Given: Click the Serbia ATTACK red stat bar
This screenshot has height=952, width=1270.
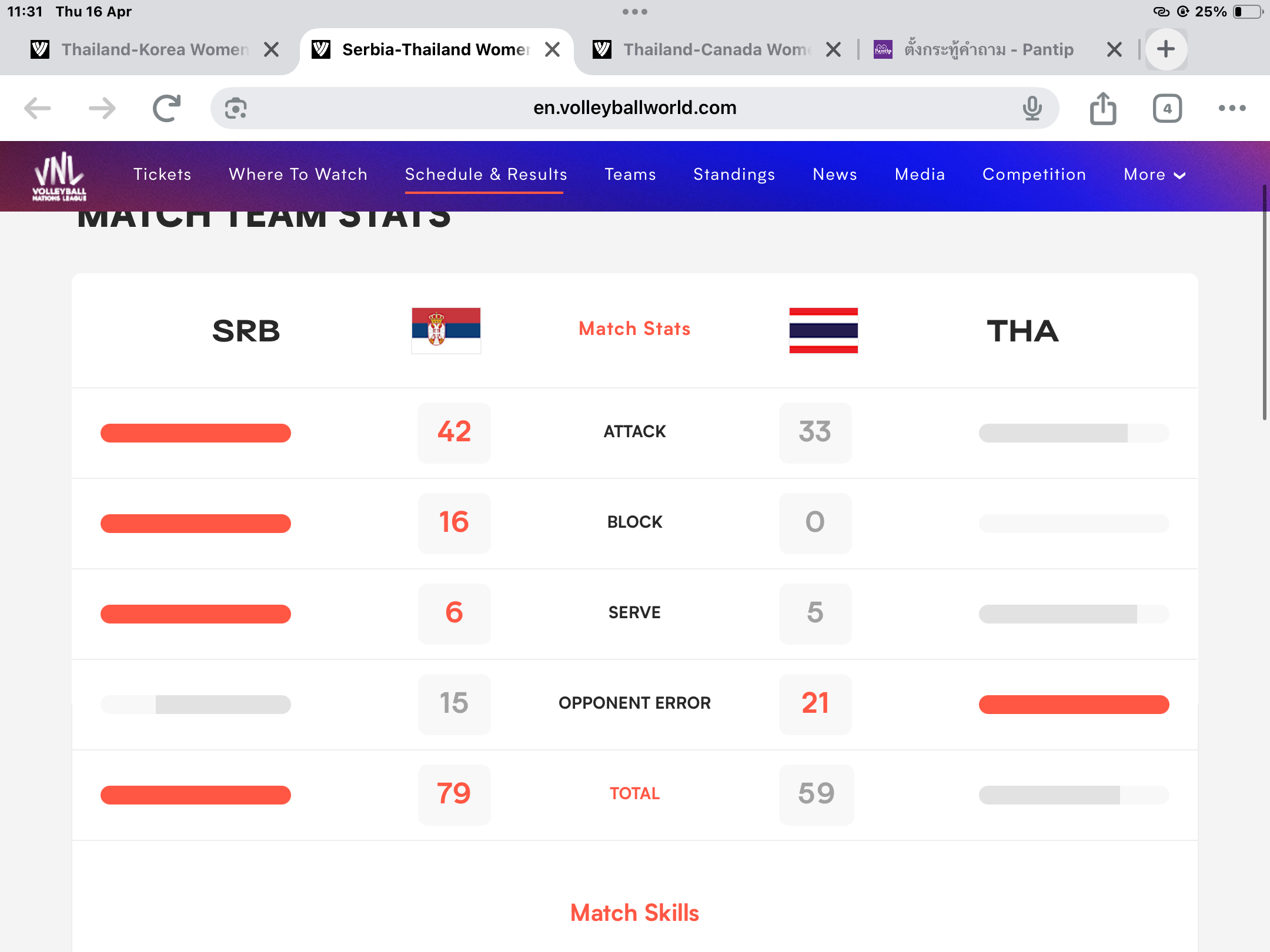Looking at the screenshot, I should 196,433.
